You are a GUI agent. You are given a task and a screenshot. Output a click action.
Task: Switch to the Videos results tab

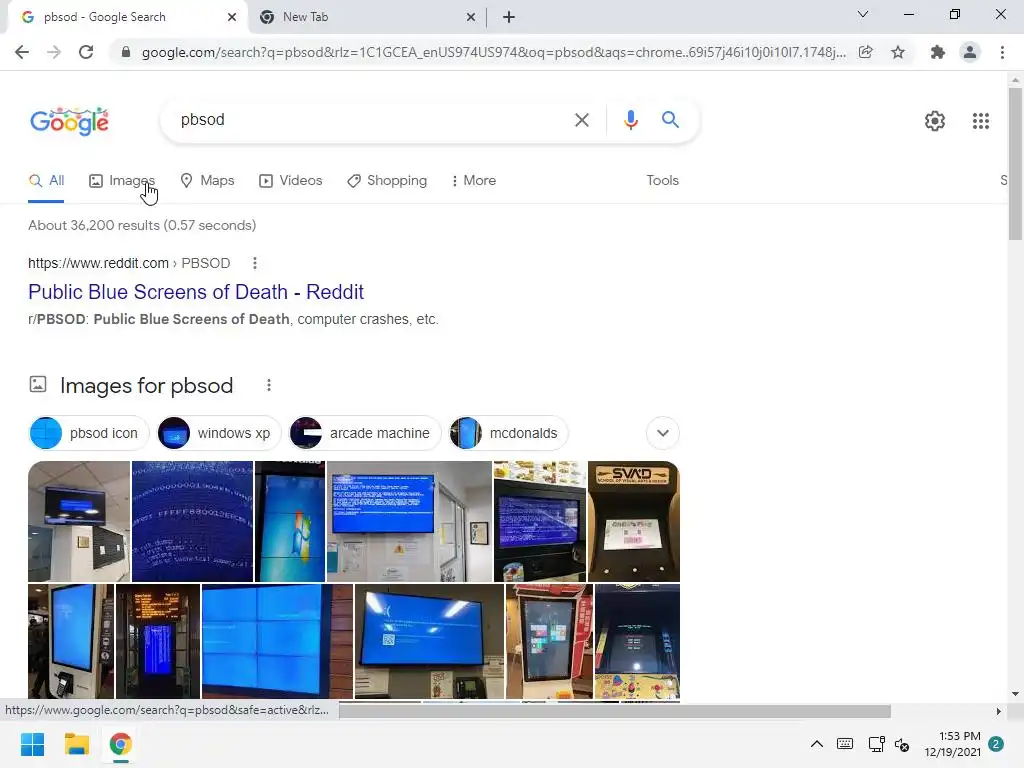(x=291, y=180)
